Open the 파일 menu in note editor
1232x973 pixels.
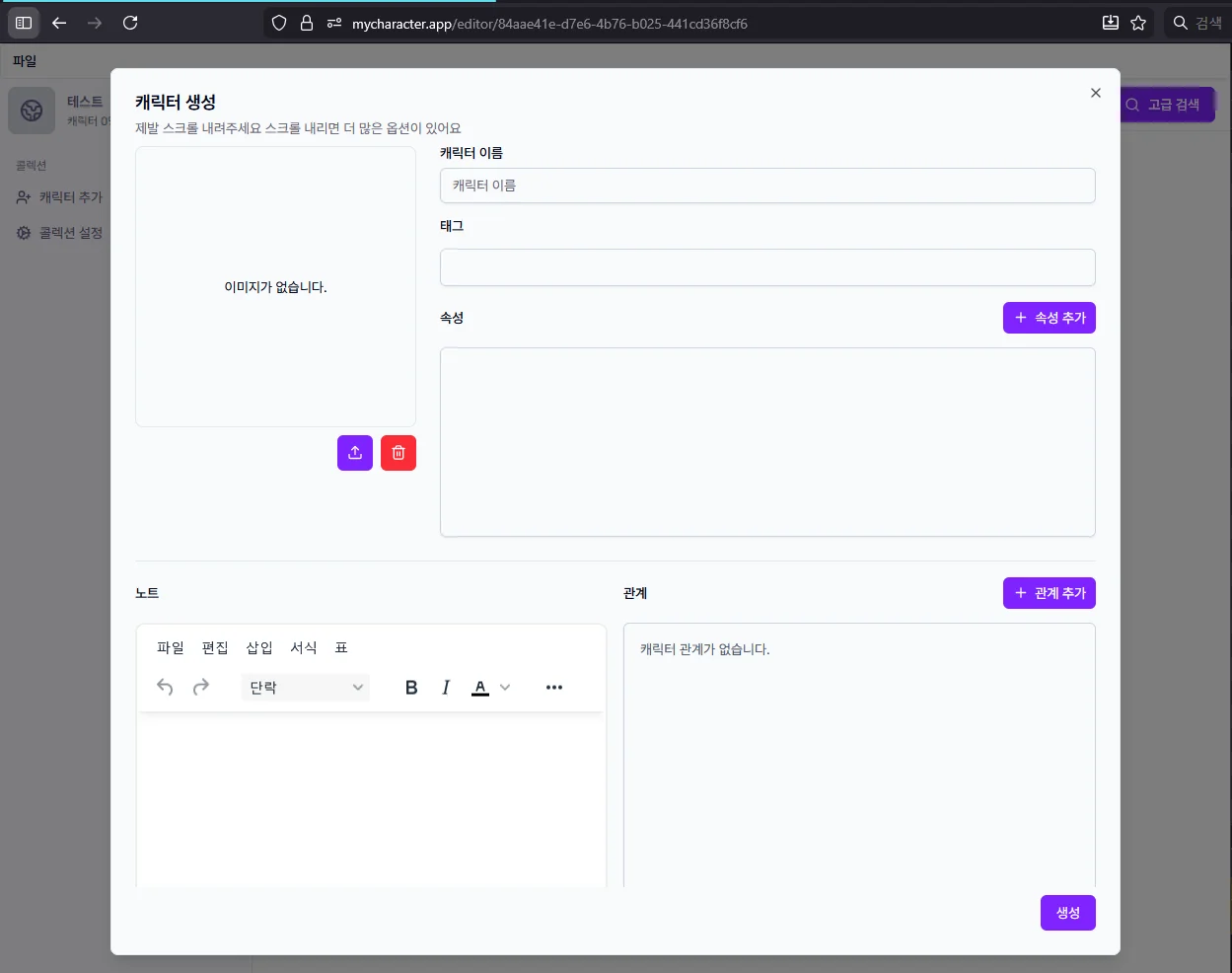171,648
